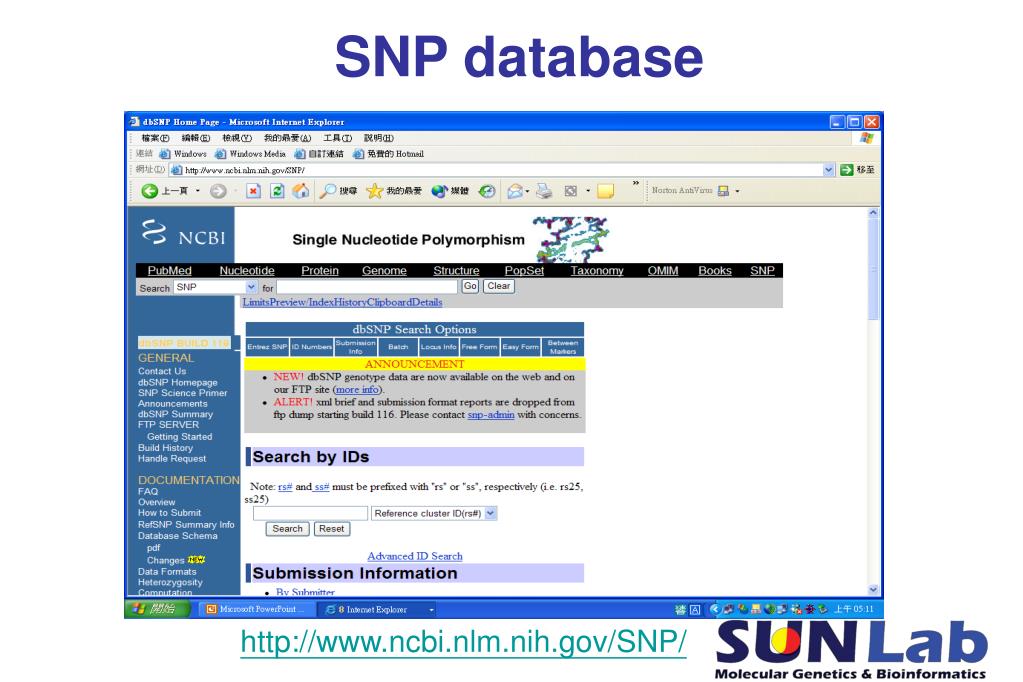This screenshot has height=682, width=1023.
Task: Click the 'more info' FTP link
Action: coord(358,389)
